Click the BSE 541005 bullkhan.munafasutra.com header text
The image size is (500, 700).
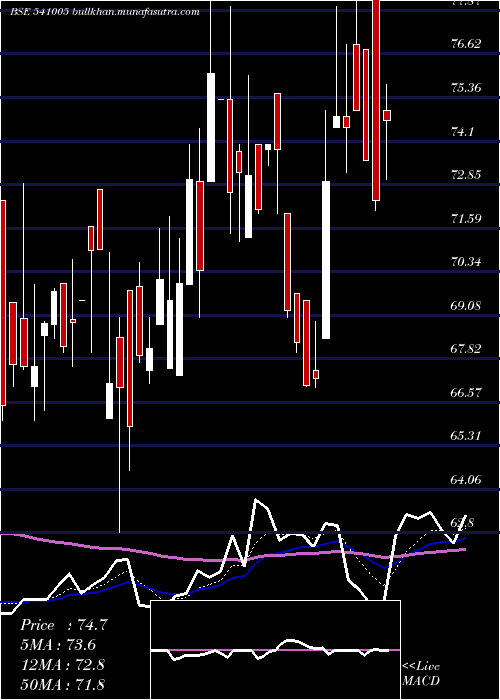[x=104, y=12]
